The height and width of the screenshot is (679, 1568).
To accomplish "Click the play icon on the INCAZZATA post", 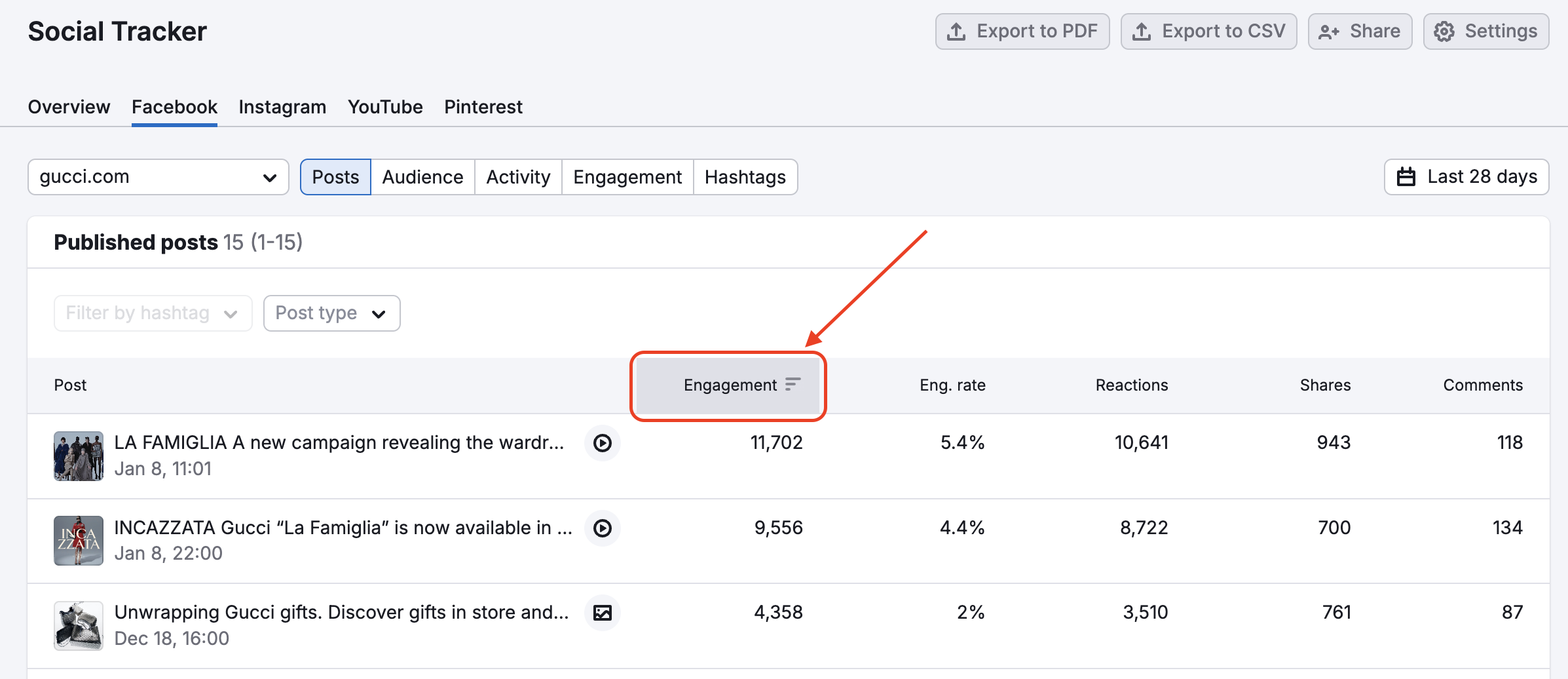I will tap(602, 528).
